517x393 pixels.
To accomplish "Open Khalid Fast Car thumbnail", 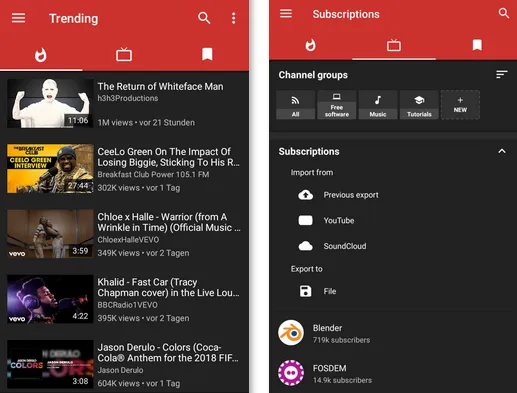I will coord(50,299).
